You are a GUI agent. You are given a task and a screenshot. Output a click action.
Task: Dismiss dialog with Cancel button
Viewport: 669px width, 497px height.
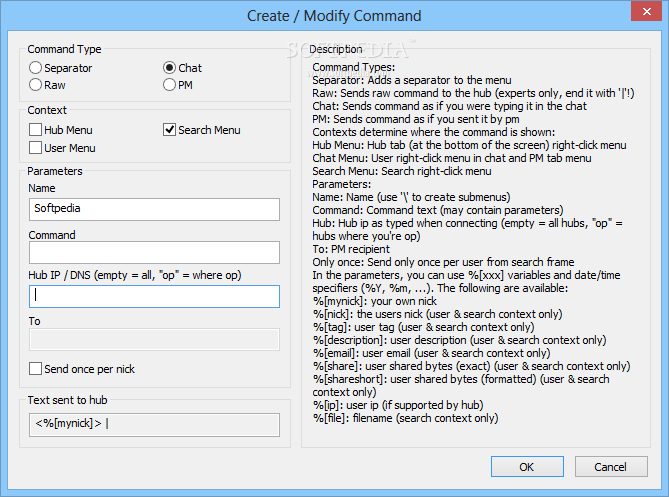[611, 467]
